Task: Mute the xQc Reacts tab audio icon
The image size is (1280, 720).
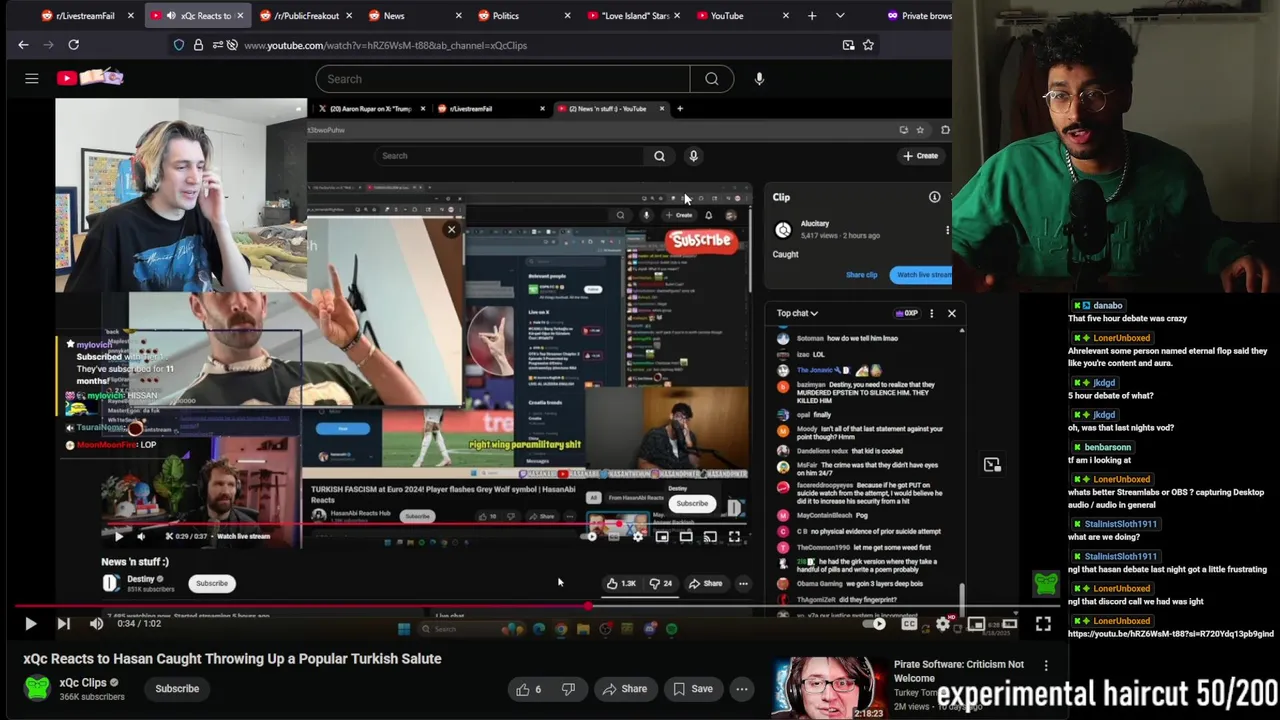Action: [171, 15]
